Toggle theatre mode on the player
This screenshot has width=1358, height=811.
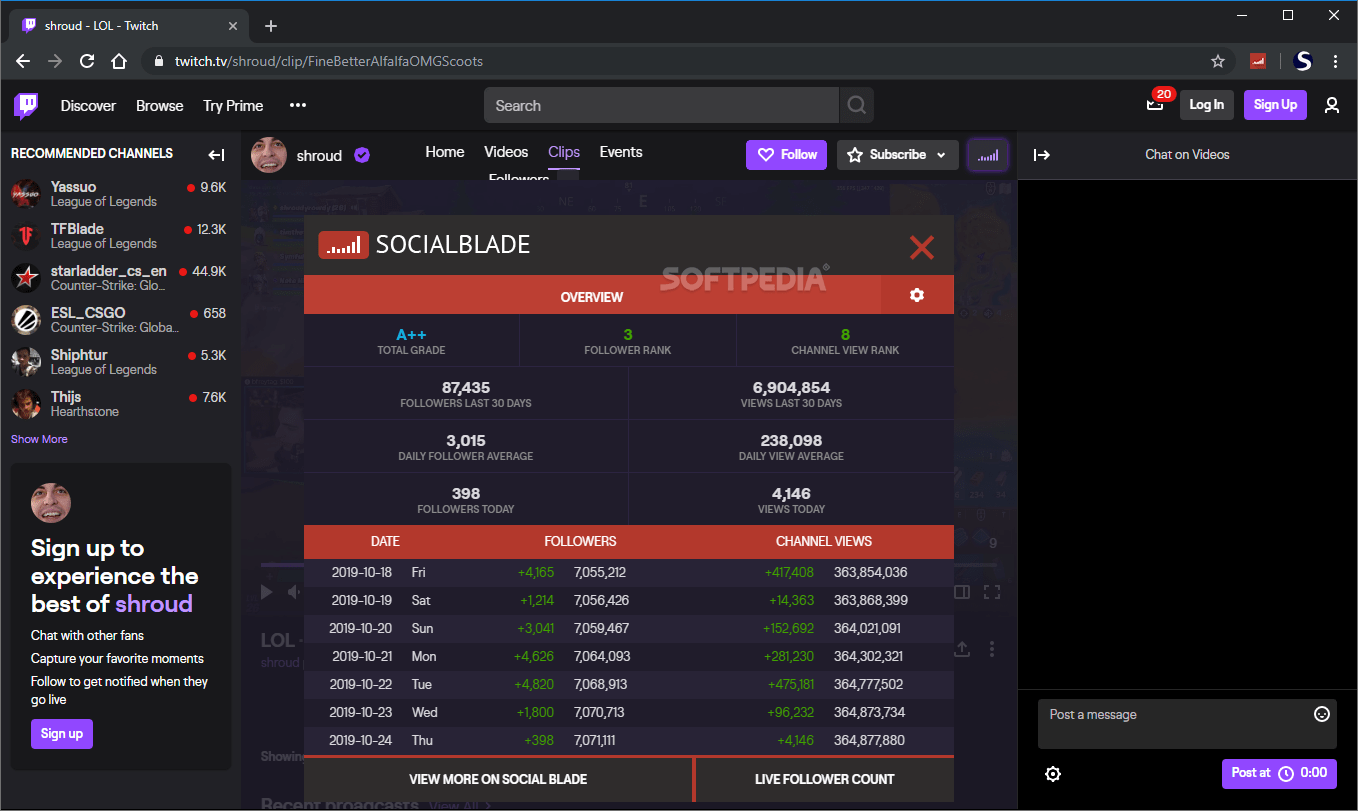tap(962, 592)
